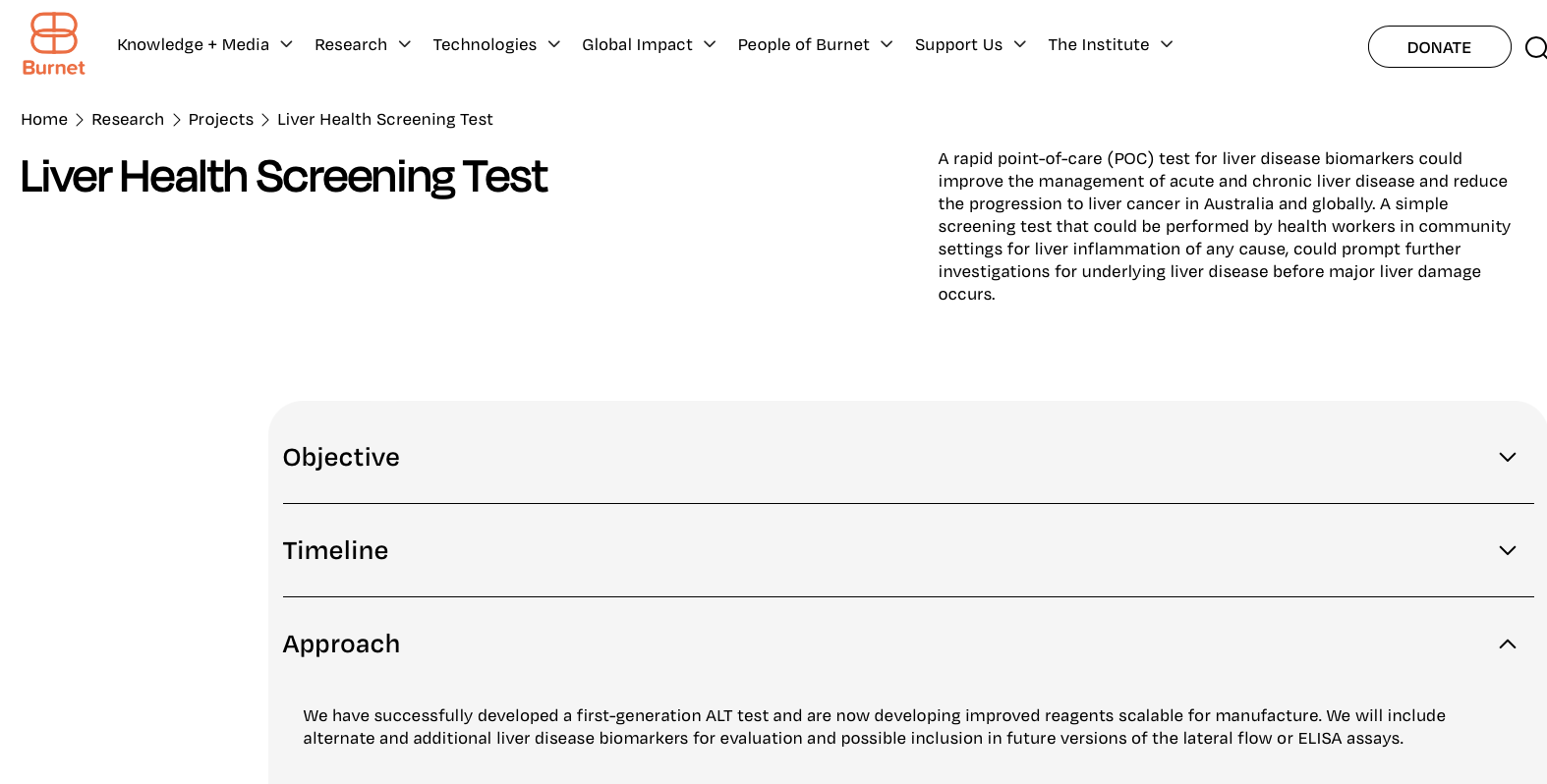Click chevron next to Support Us

[x=1020, y=44]
